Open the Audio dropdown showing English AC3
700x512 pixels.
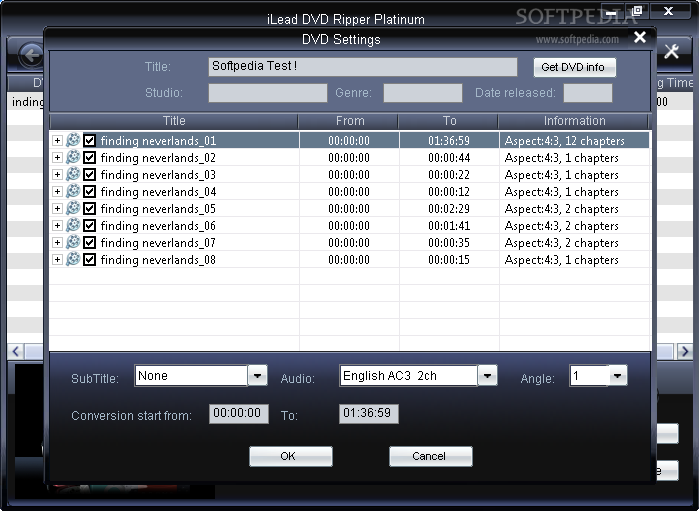[487, 375]
